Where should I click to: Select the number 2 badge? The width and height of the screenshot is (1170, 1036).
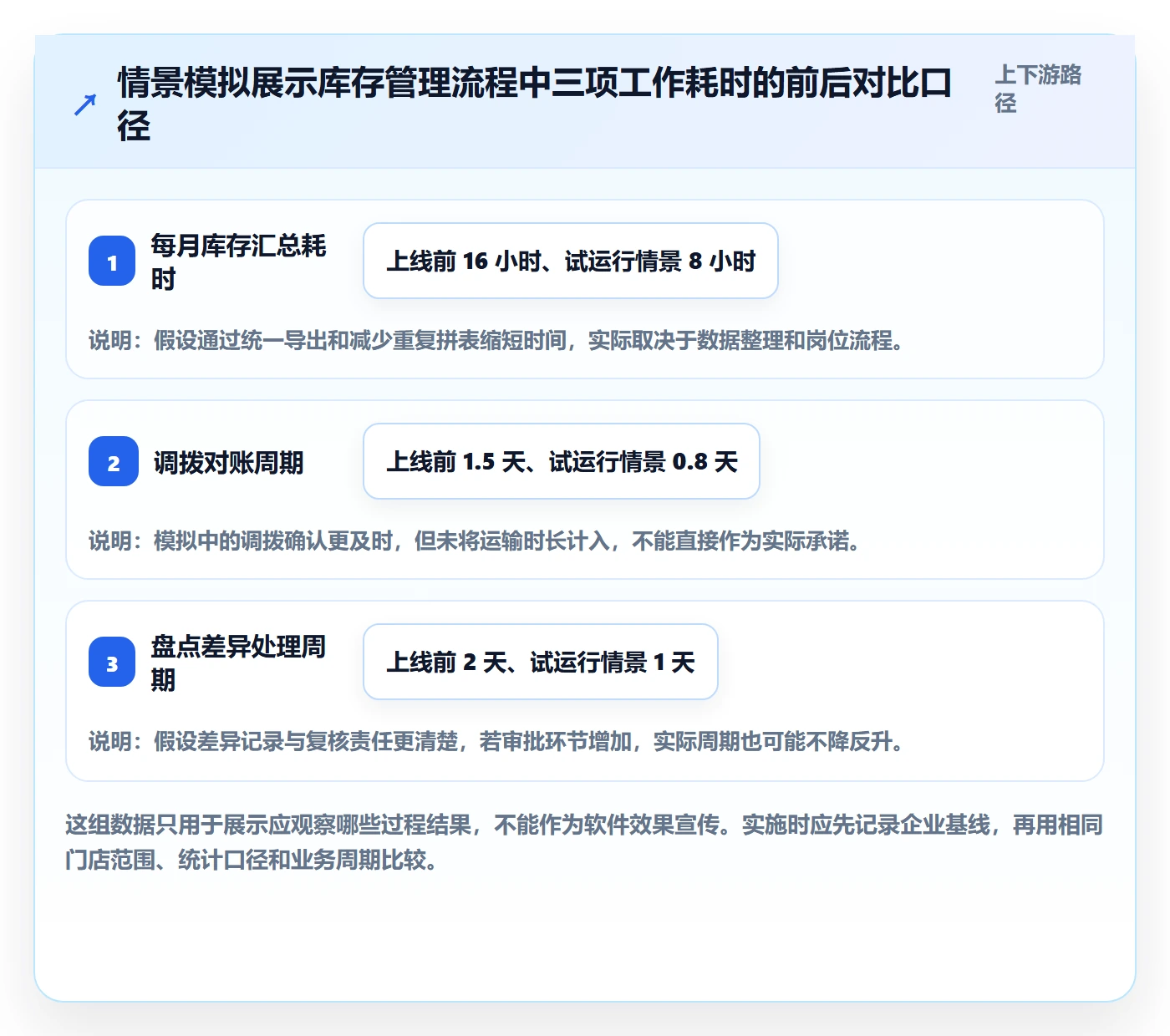[x=114, y=462]
